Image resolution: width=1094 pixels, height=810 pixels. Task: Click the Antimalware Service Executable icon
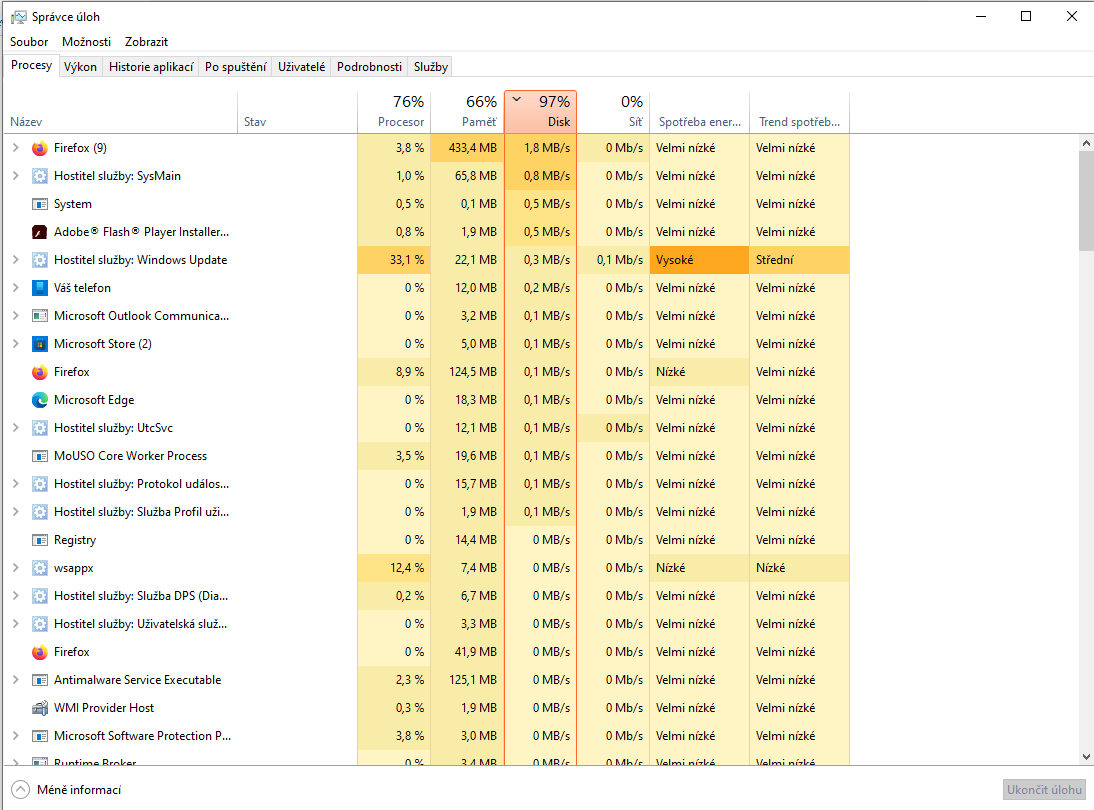click(40, 680)
